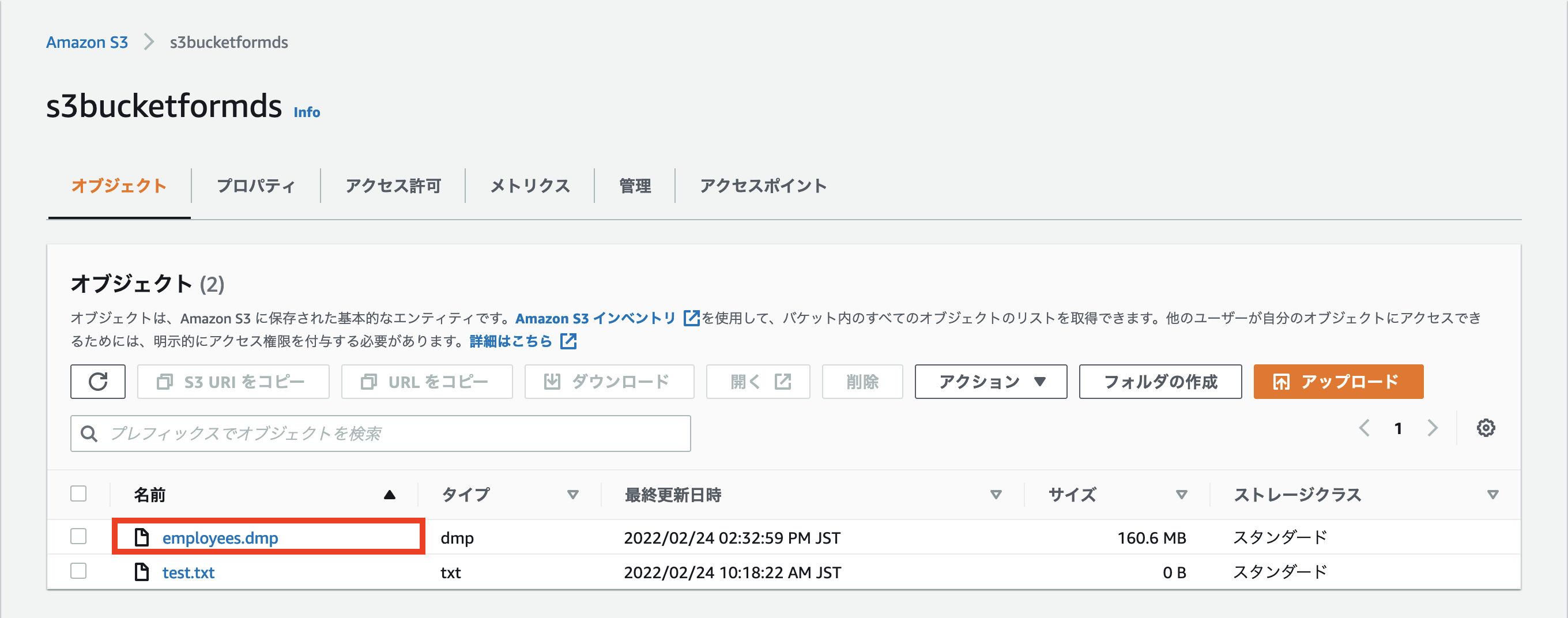Click the file icon beside test.txt

pos(142,571)
